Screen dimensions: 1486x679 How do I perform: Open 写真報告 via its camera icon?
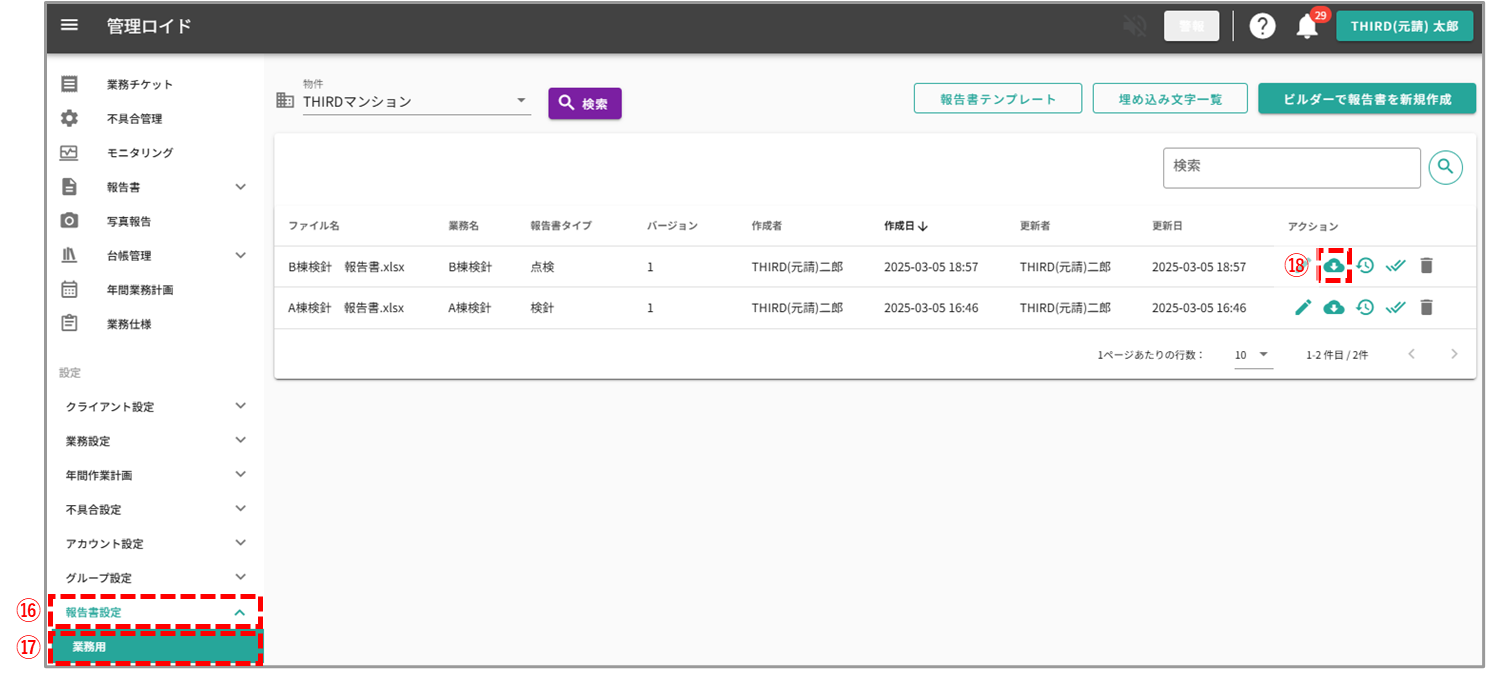[69, 221]
